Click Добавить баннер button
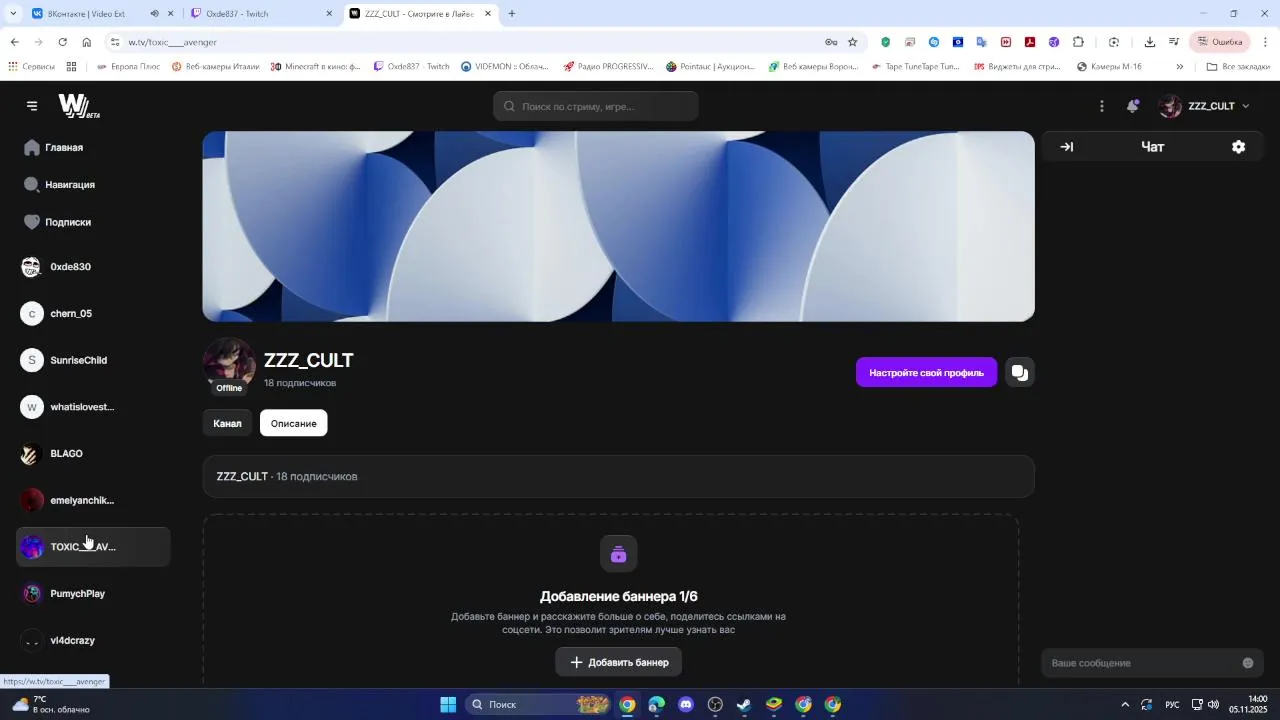Viewport: 1280px width, 720px height. tap(618, 662)
